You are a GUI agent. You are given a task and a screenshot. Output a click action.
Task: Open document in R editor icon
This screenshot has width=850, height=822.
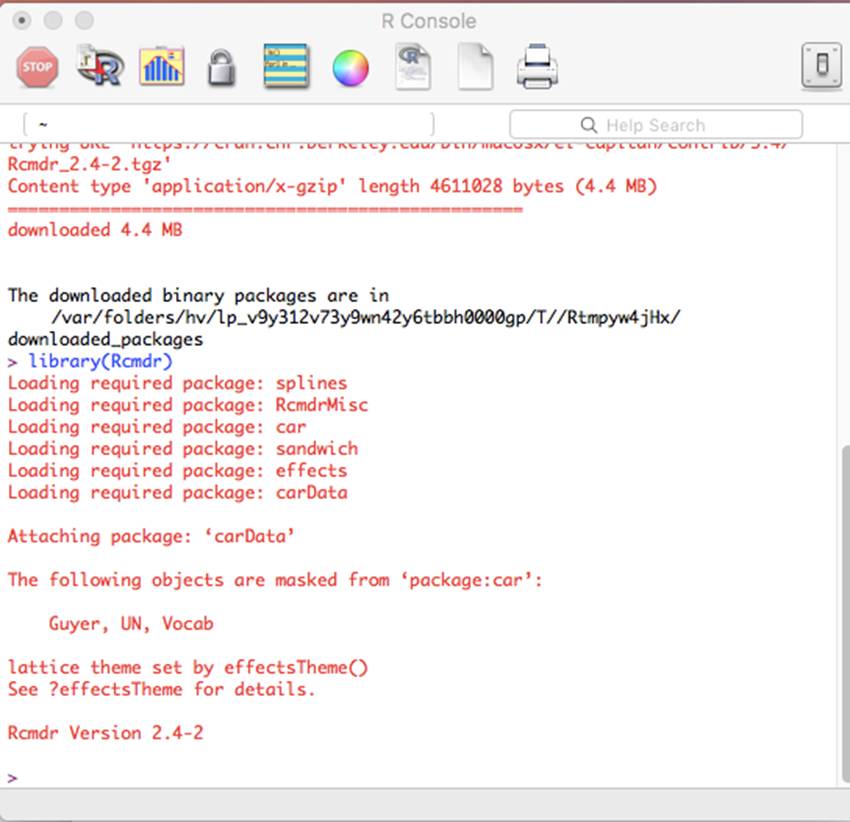tap(412, 68)
